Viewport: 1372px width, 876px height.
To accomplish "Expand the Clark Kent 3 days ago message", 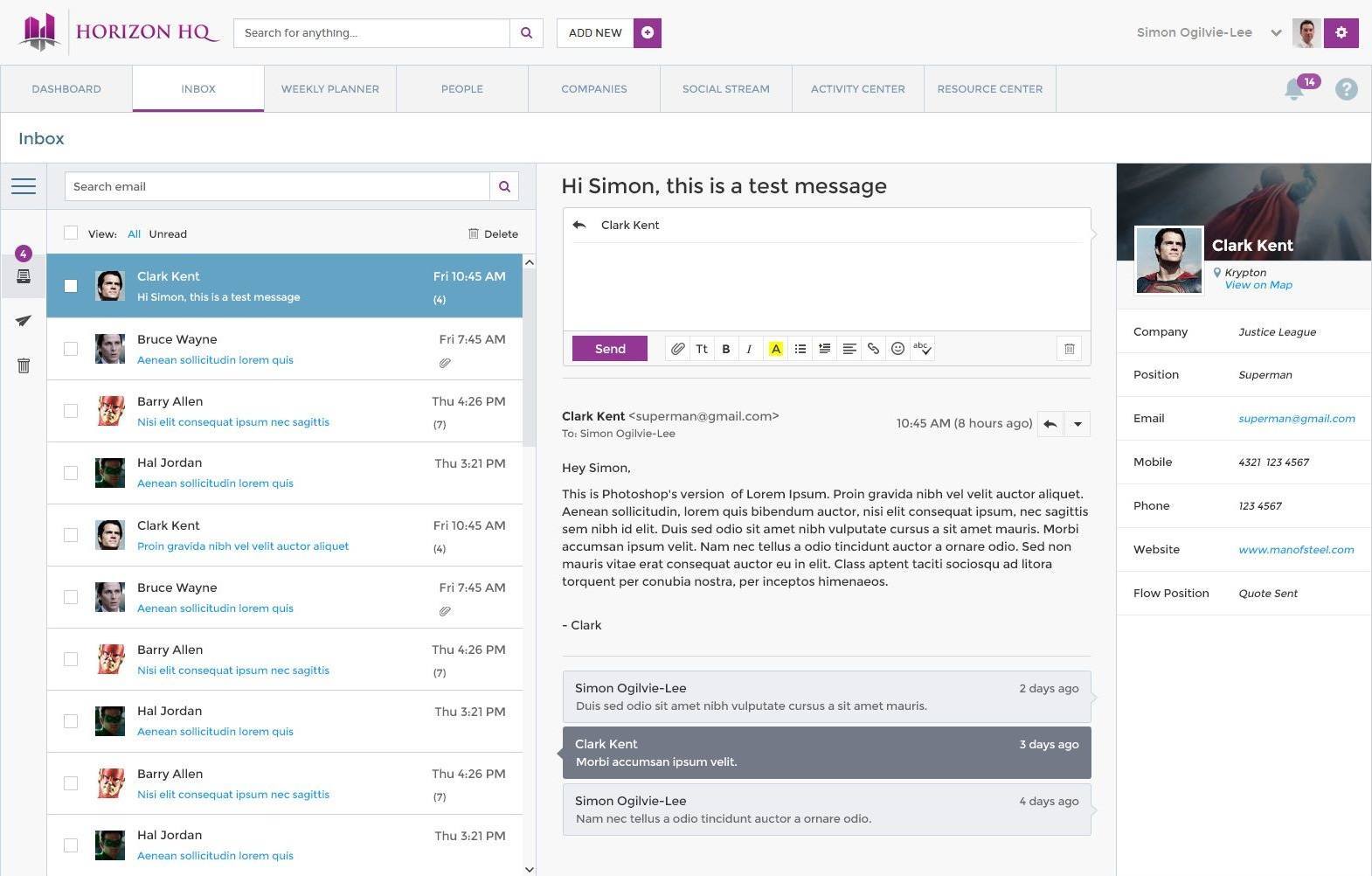I will click(827, 753).
